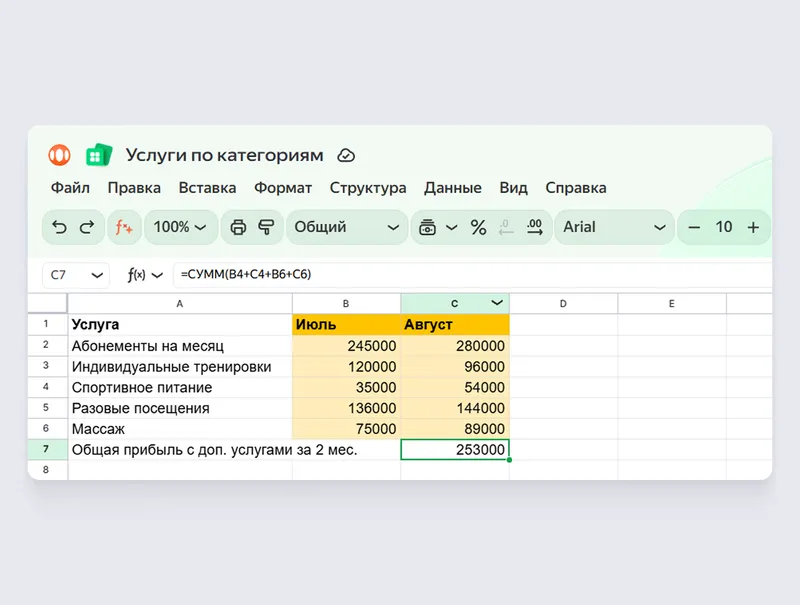The image size is (800, 605).
Task: Select cell with value 54000
Action: click(x=455, y=387)
